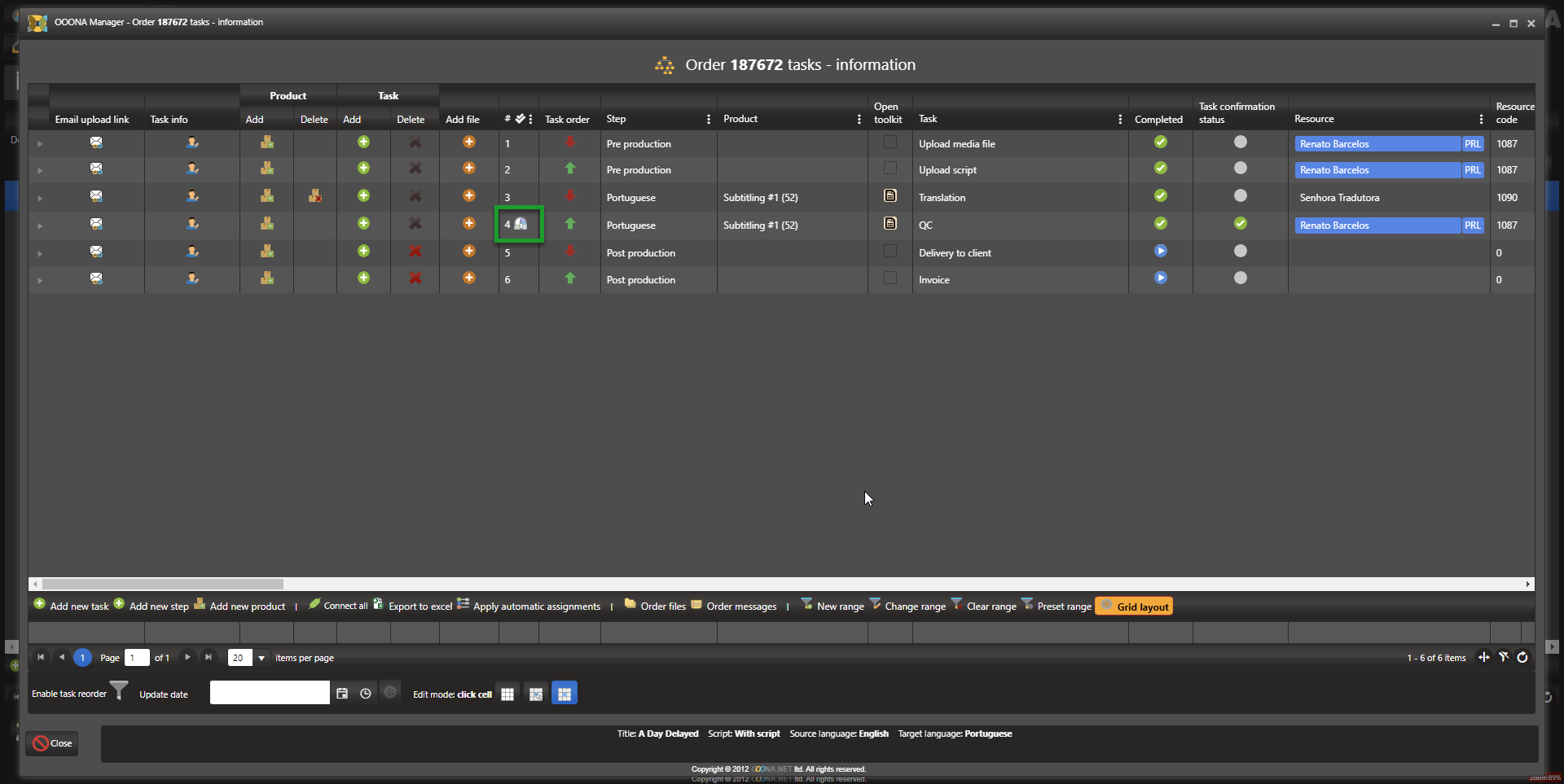Image resolution: width=1564 pixels, height=784 pixels.
Task: Toggle Completed status for Delivery to client
Action: tap(1160, 252)
